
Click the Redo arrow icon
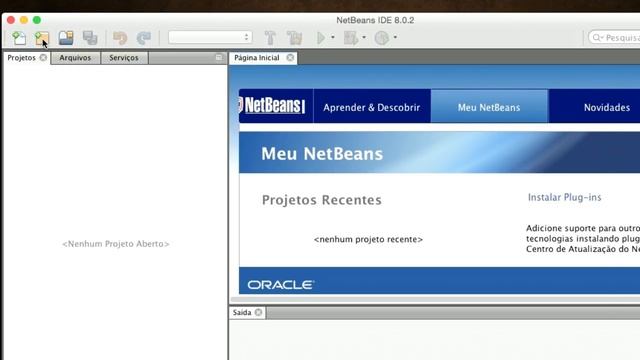144,38
